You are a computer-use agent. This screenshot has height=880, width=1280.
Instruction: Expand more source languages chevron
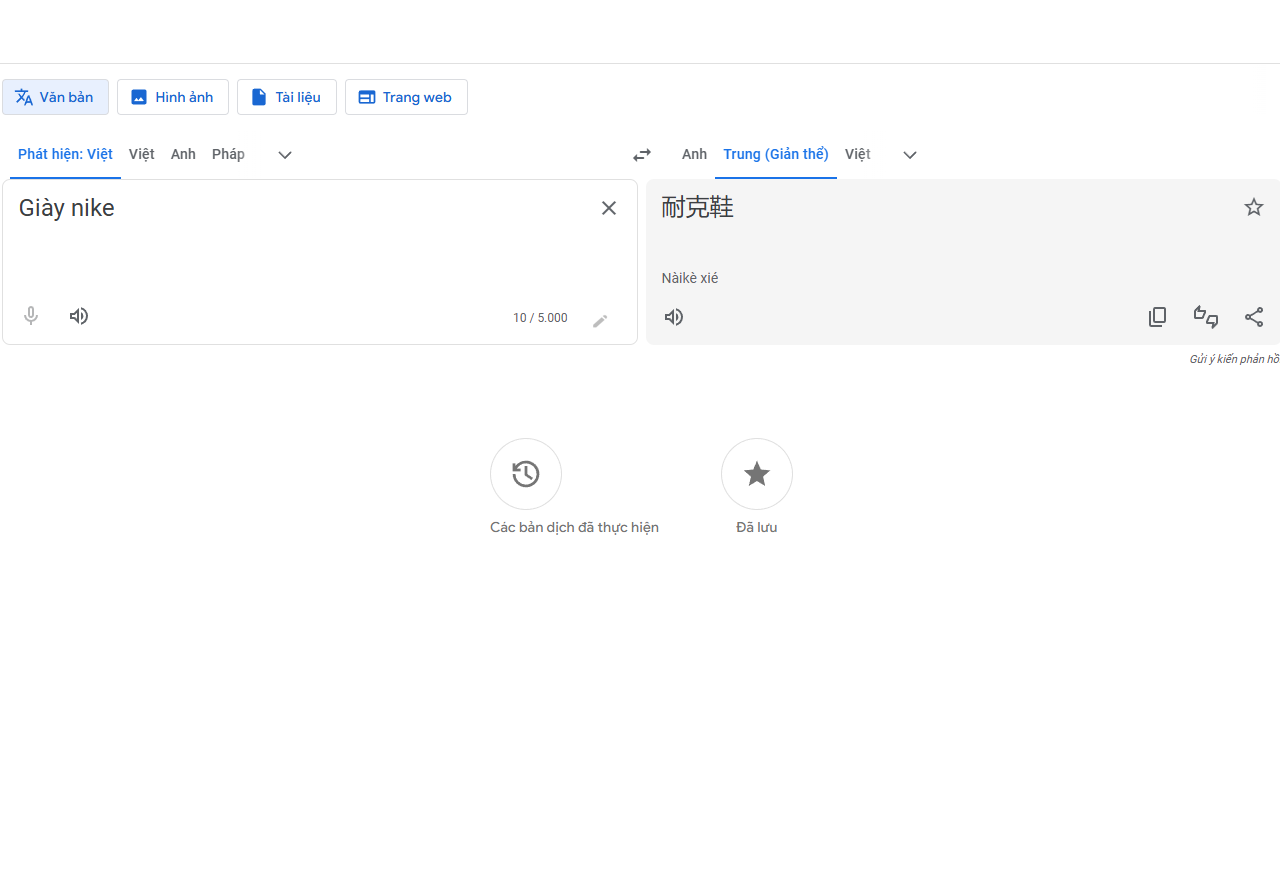285,155
